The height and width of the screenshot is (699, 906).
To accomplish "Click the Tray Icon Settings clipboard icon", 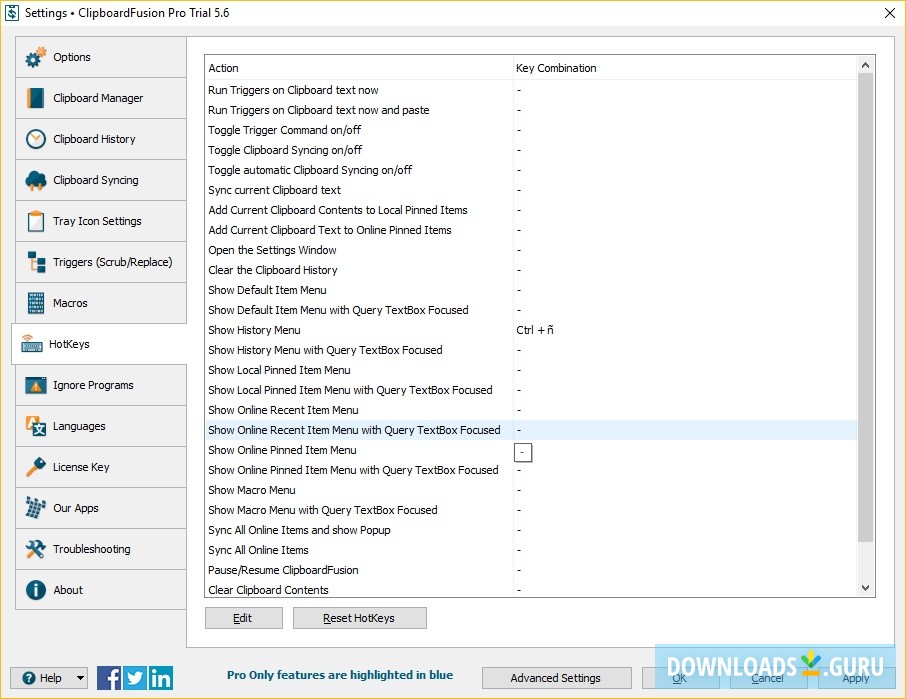I will pyautogui.click(x=35, y=221).
